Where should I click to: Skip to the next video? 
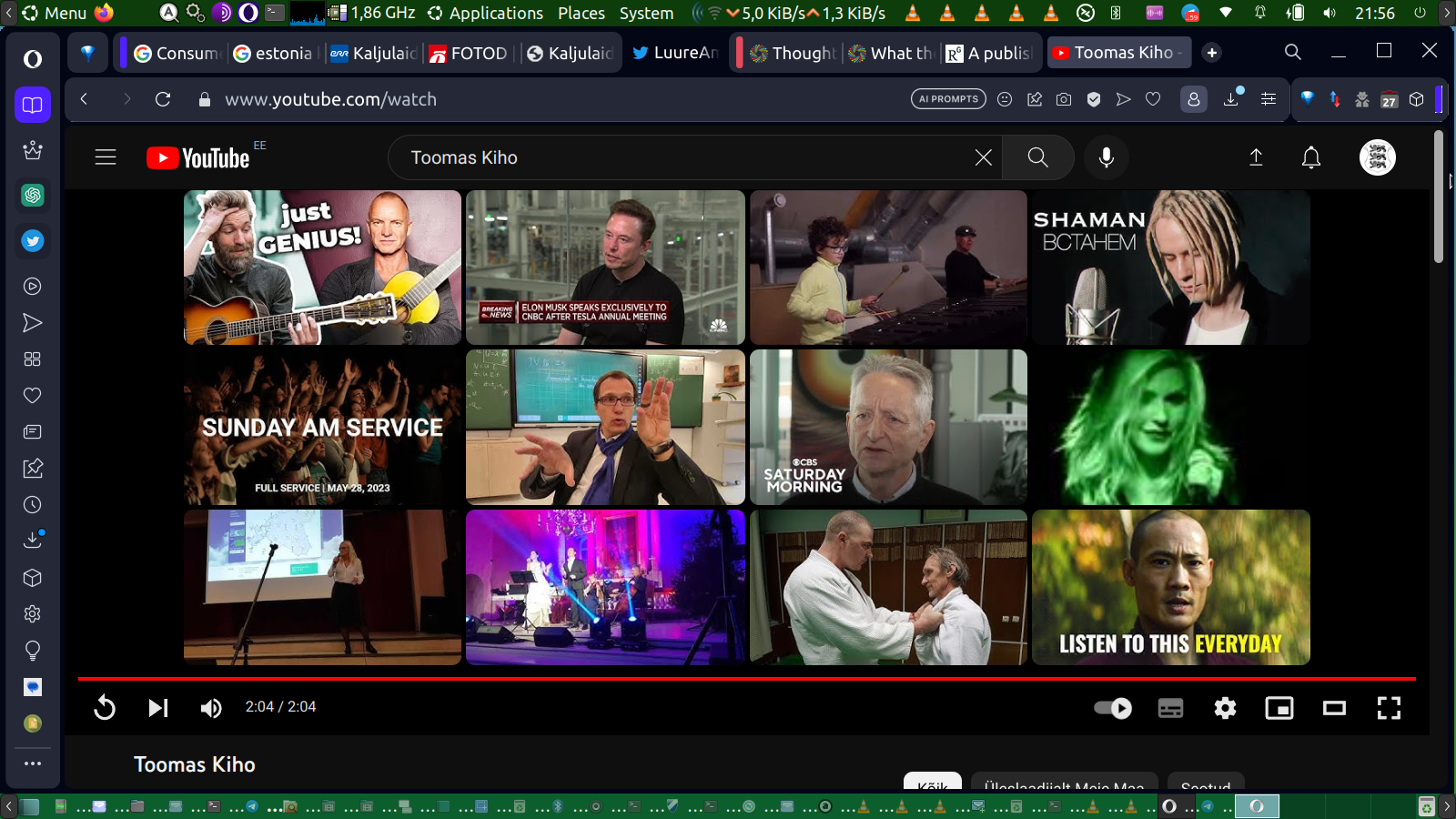(158, 707)
